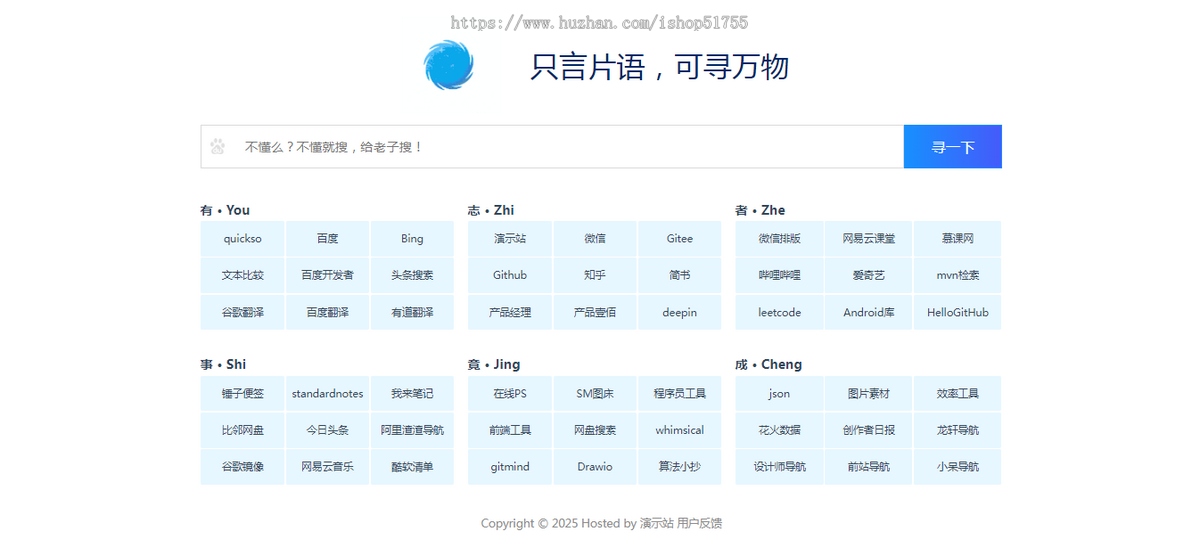This screenshot has width=1200, height=556.
Task: Open the 创作者日报 link
Action: tap(869, 430)
